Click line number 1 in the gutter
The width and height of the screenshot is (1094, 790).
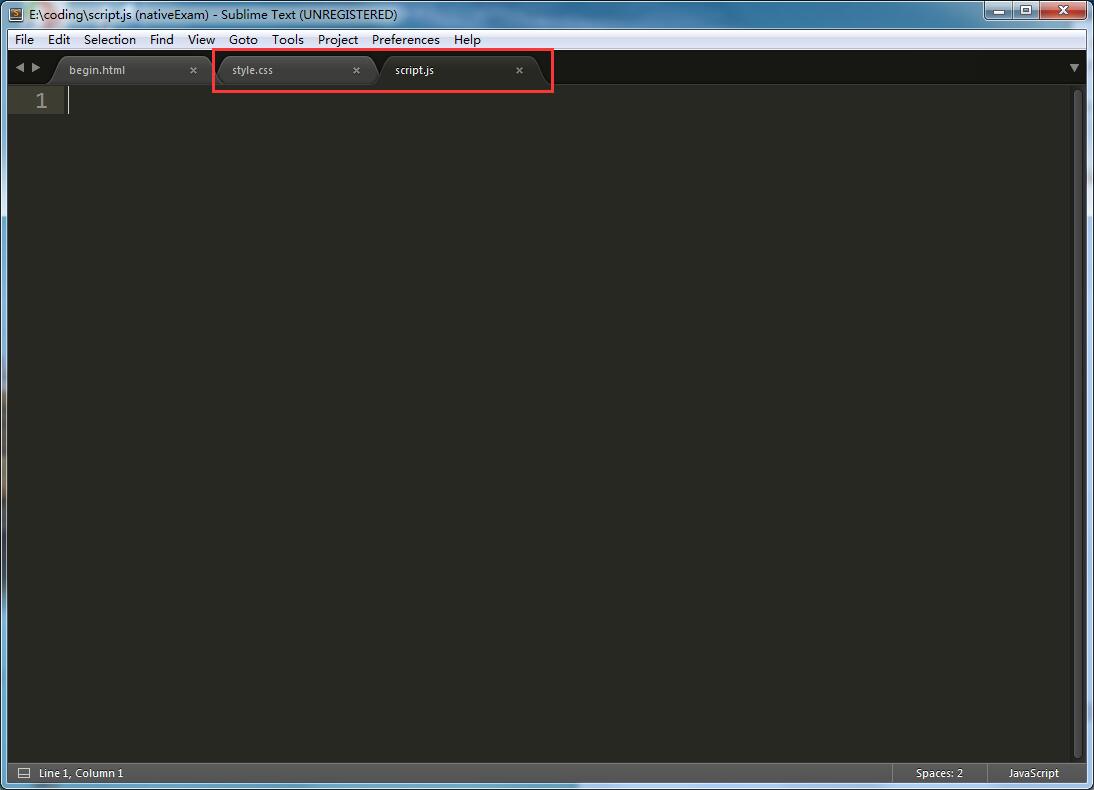pos(41,101)
